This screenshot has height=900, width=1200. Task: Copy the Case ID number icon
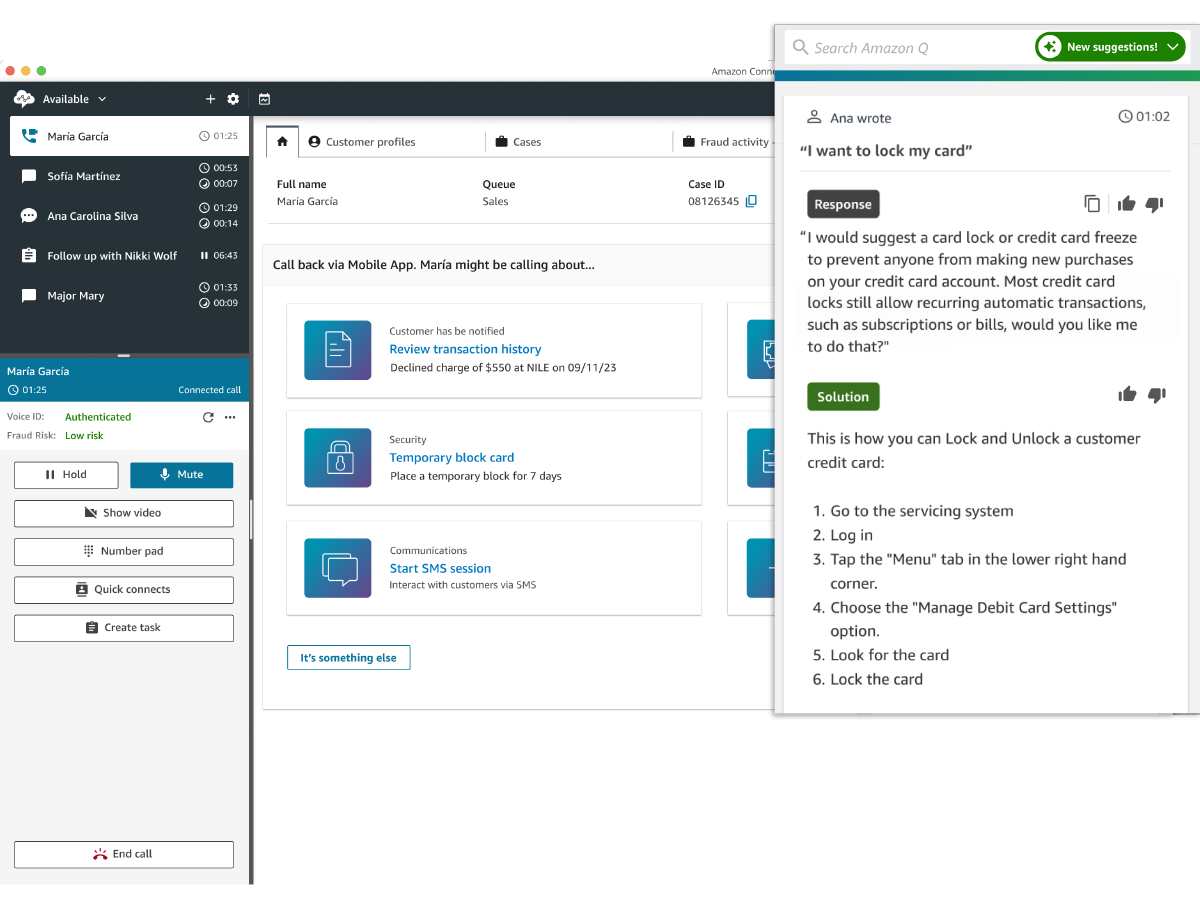tap(751, 201)
